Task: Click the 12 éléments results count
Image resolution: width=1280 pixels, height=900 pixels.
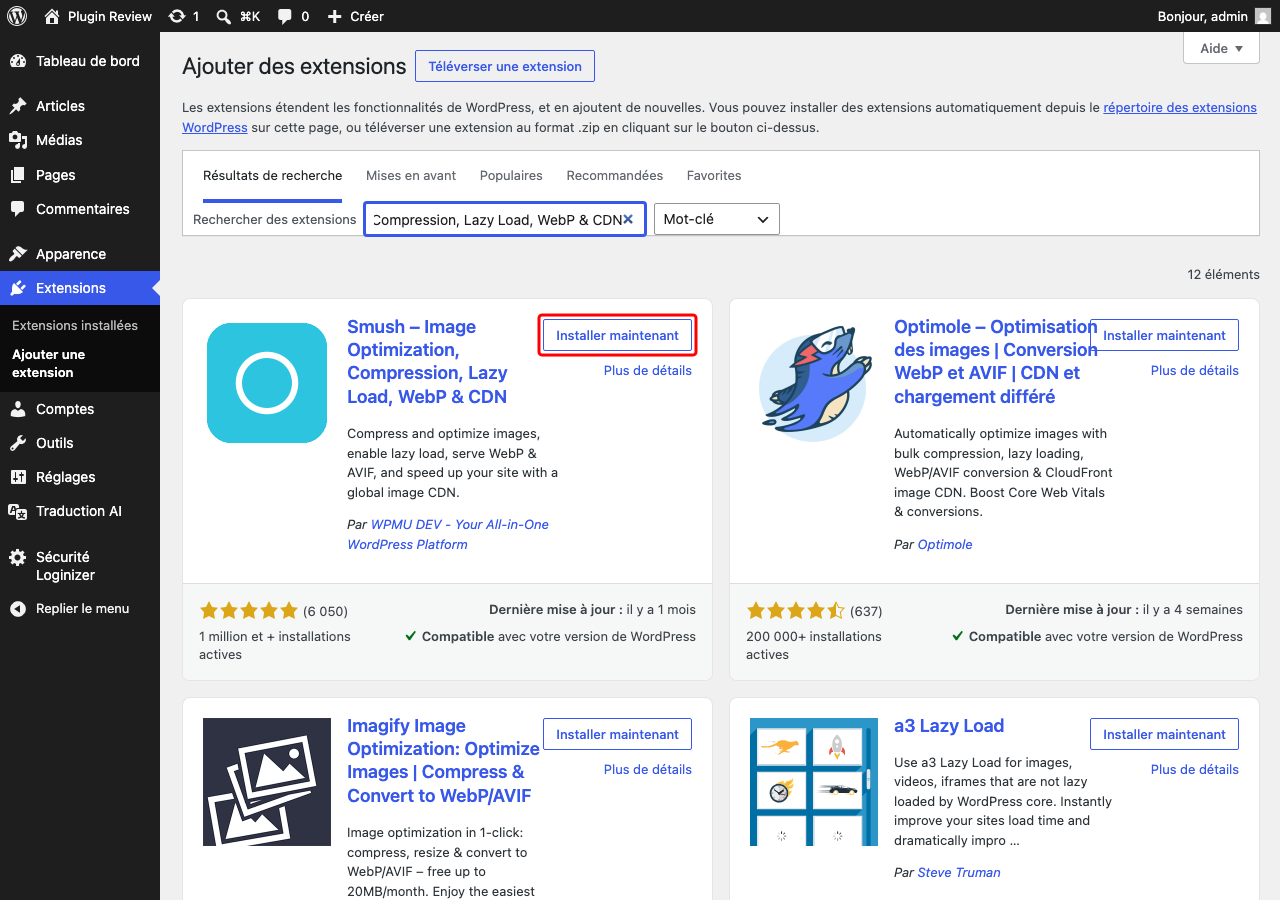Action: click(1223, 275)
